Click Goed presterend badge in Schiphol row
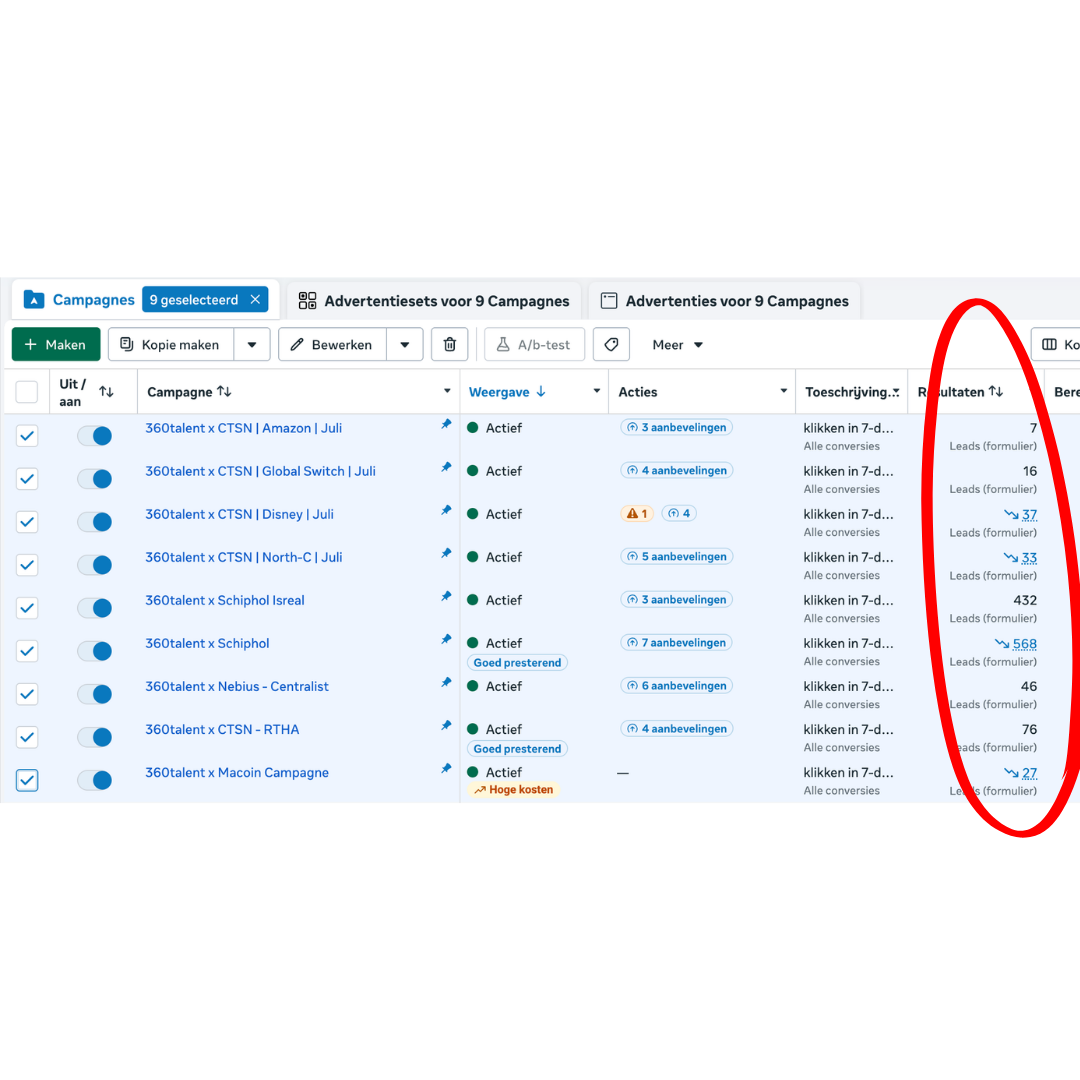 tap(517, 663)
